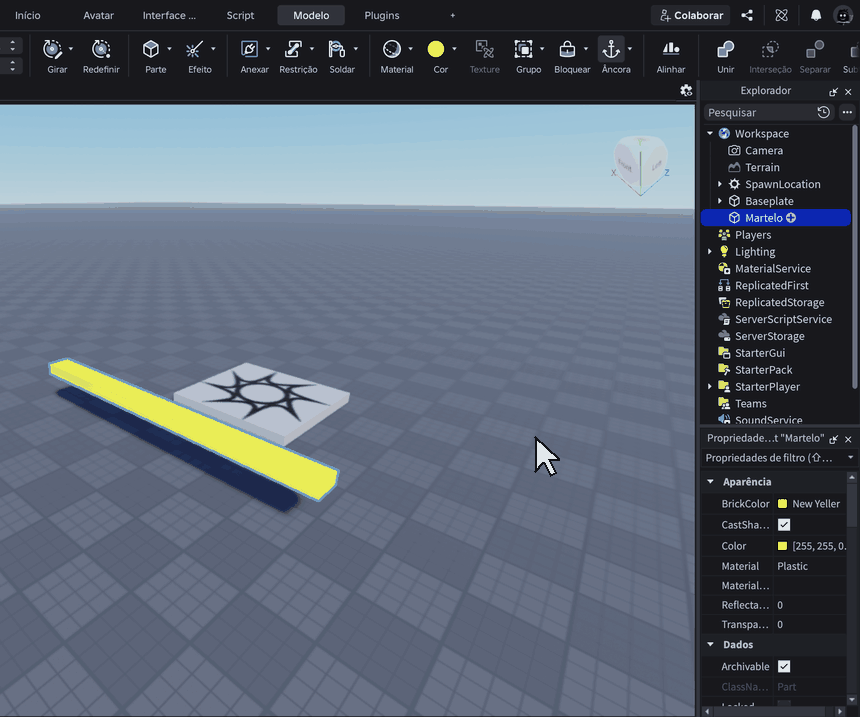Collapse the Workspace tree node
This screenshot has height=717, width=860.
pos(710,133)
